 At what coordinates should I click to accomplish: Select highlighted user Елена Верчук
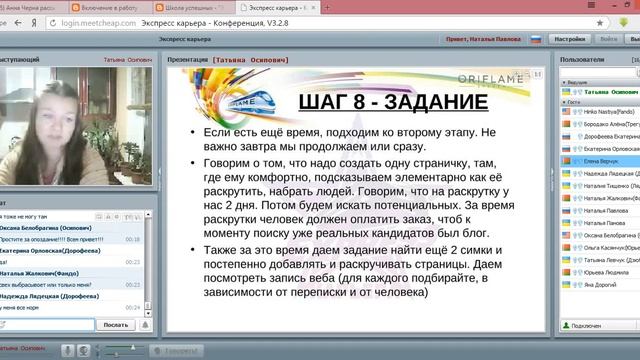pos(600,161)
